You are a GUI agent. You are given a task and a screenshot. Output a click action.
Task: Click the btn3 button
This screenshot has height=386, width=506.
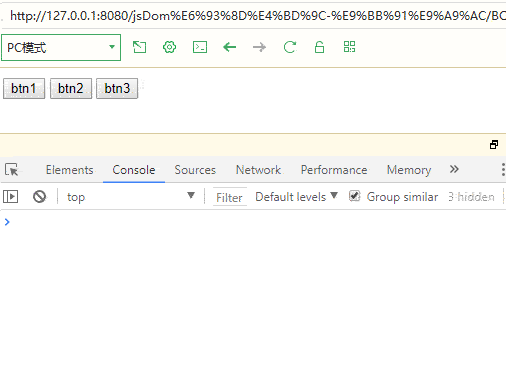pos(117,89)
